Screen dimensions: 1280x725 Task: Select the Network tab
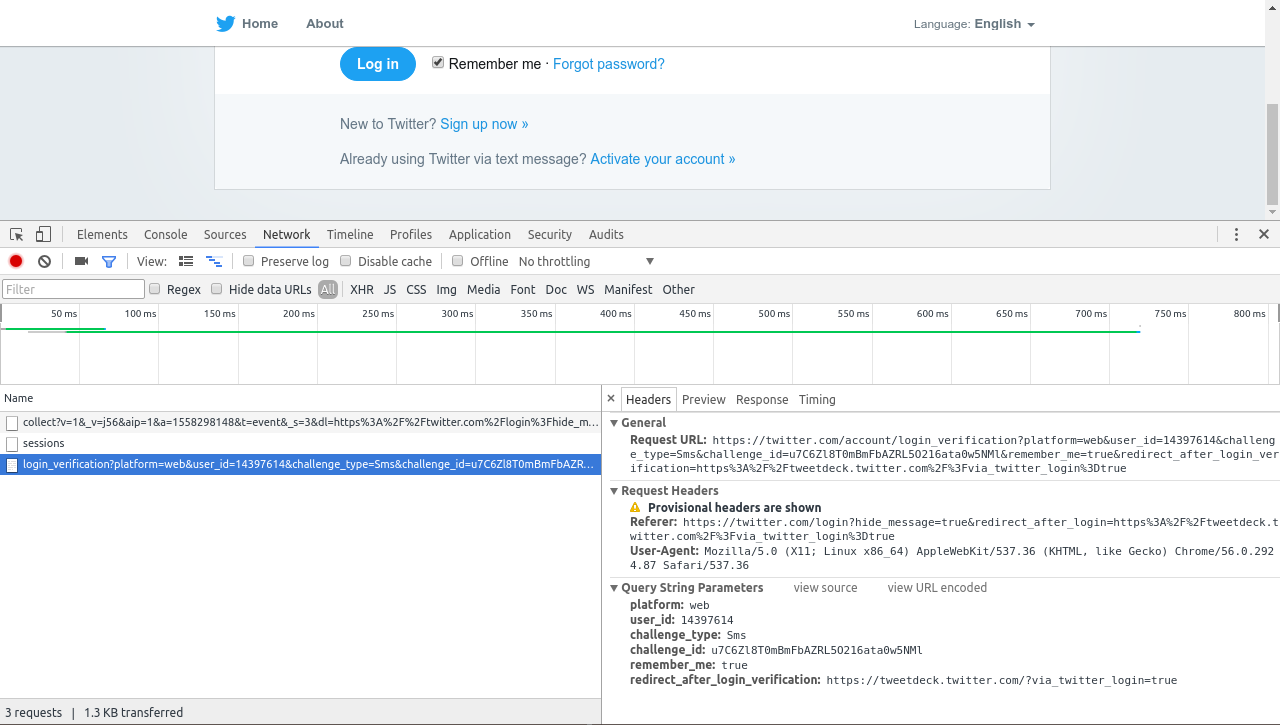point(287,234)
